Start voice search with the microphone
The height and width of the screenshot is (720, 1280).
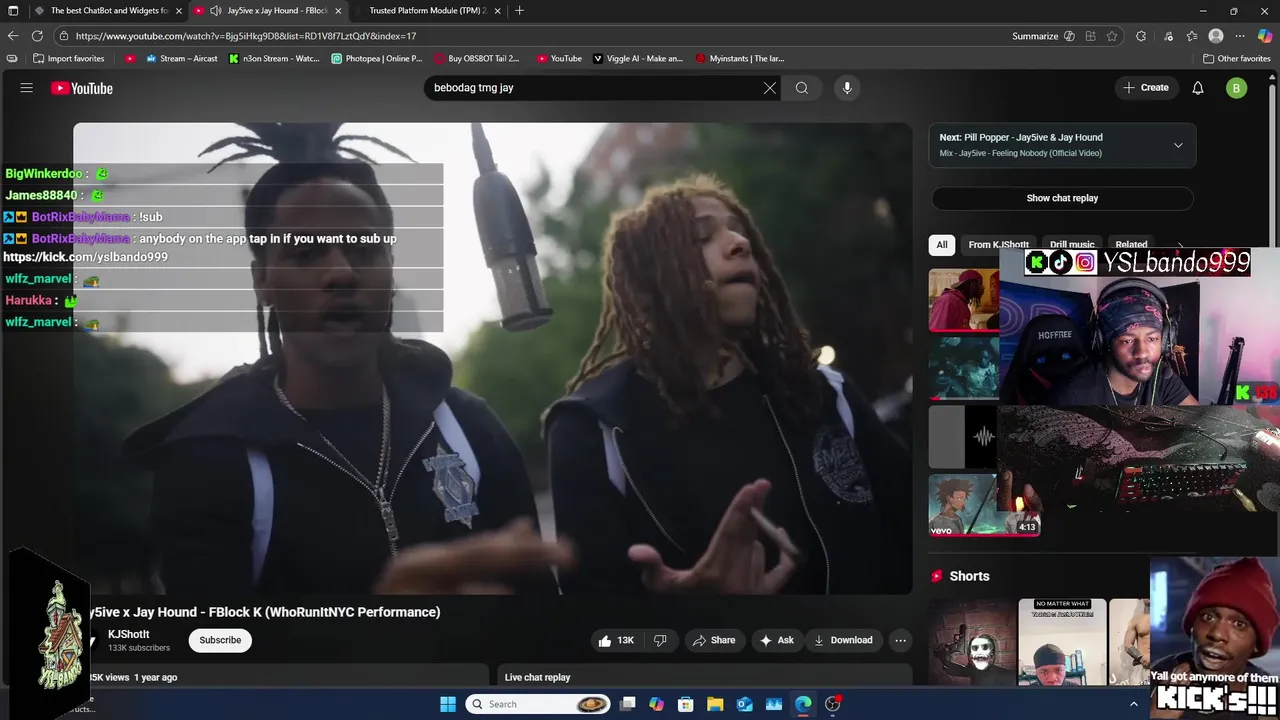pos(847,88)
